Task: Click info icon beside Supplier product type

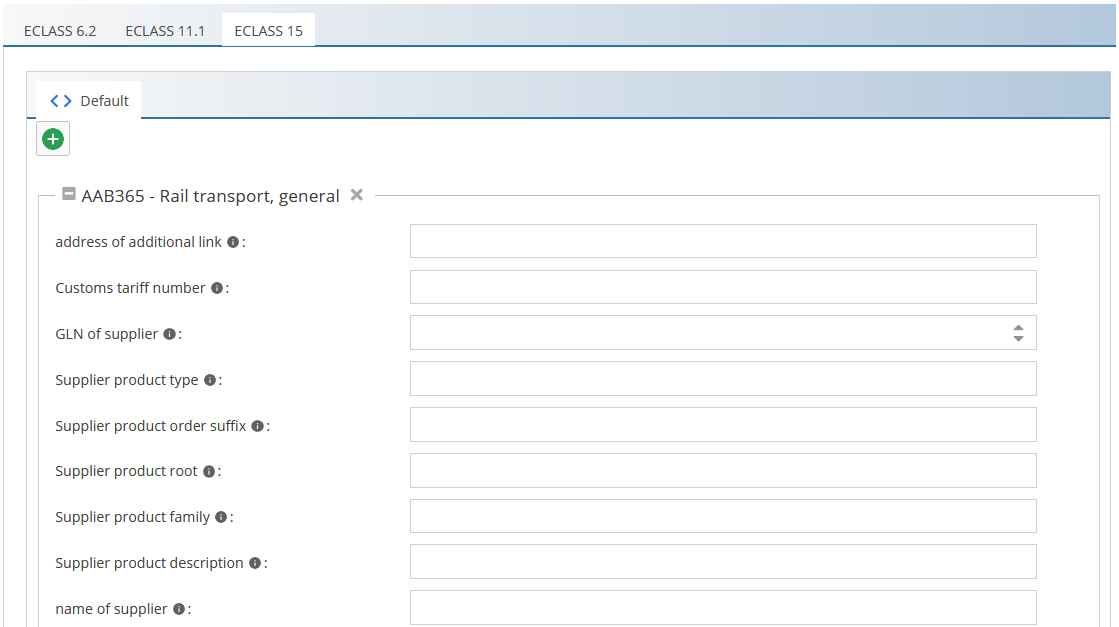Action: point(209,380)
